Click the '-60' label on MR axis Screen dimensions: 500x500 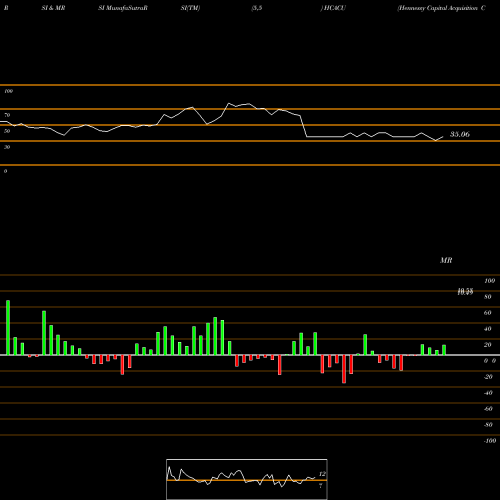coord(488,409)
